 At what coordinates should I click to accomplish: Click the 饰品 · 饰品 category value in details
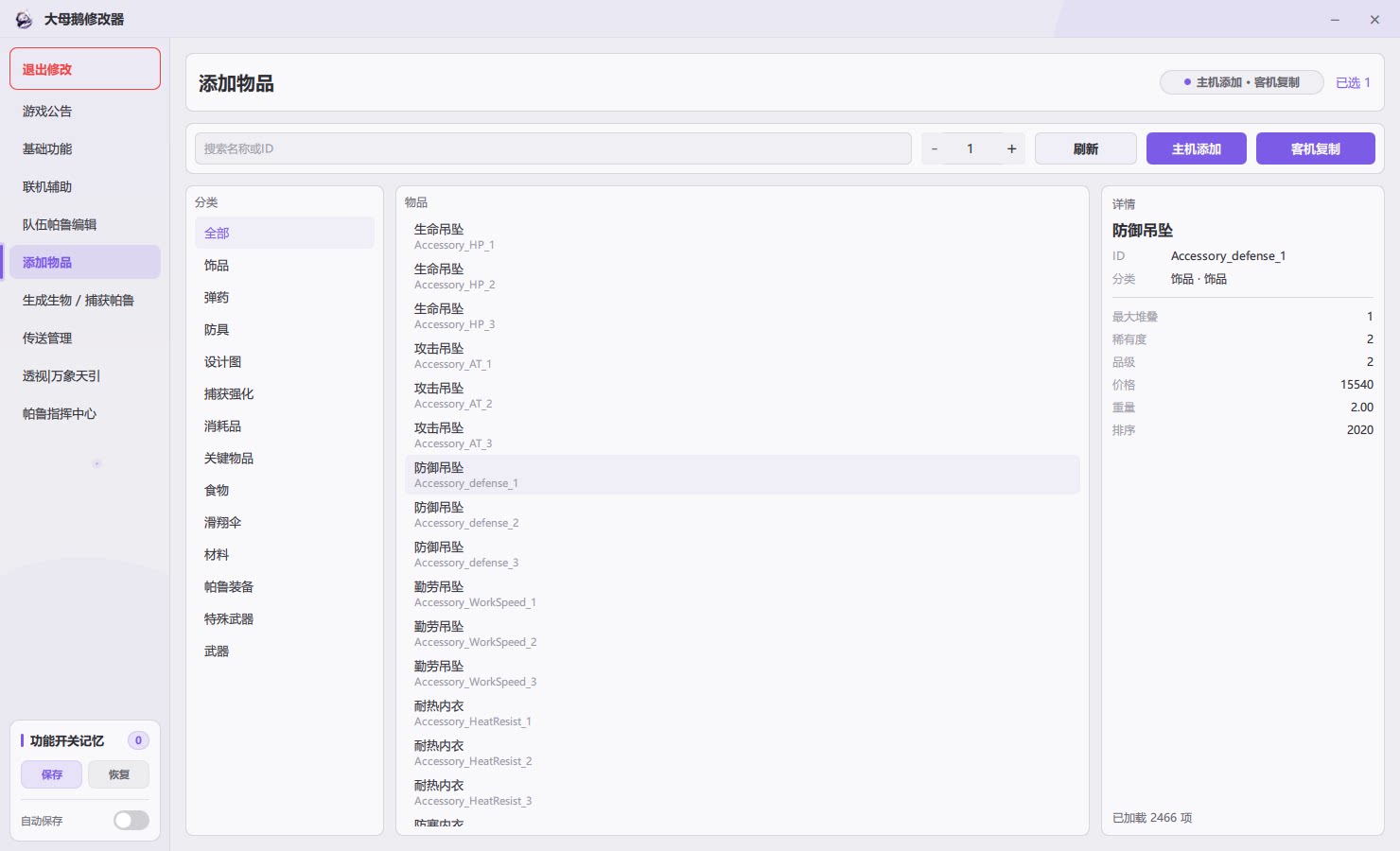[x=1199, y=279]
